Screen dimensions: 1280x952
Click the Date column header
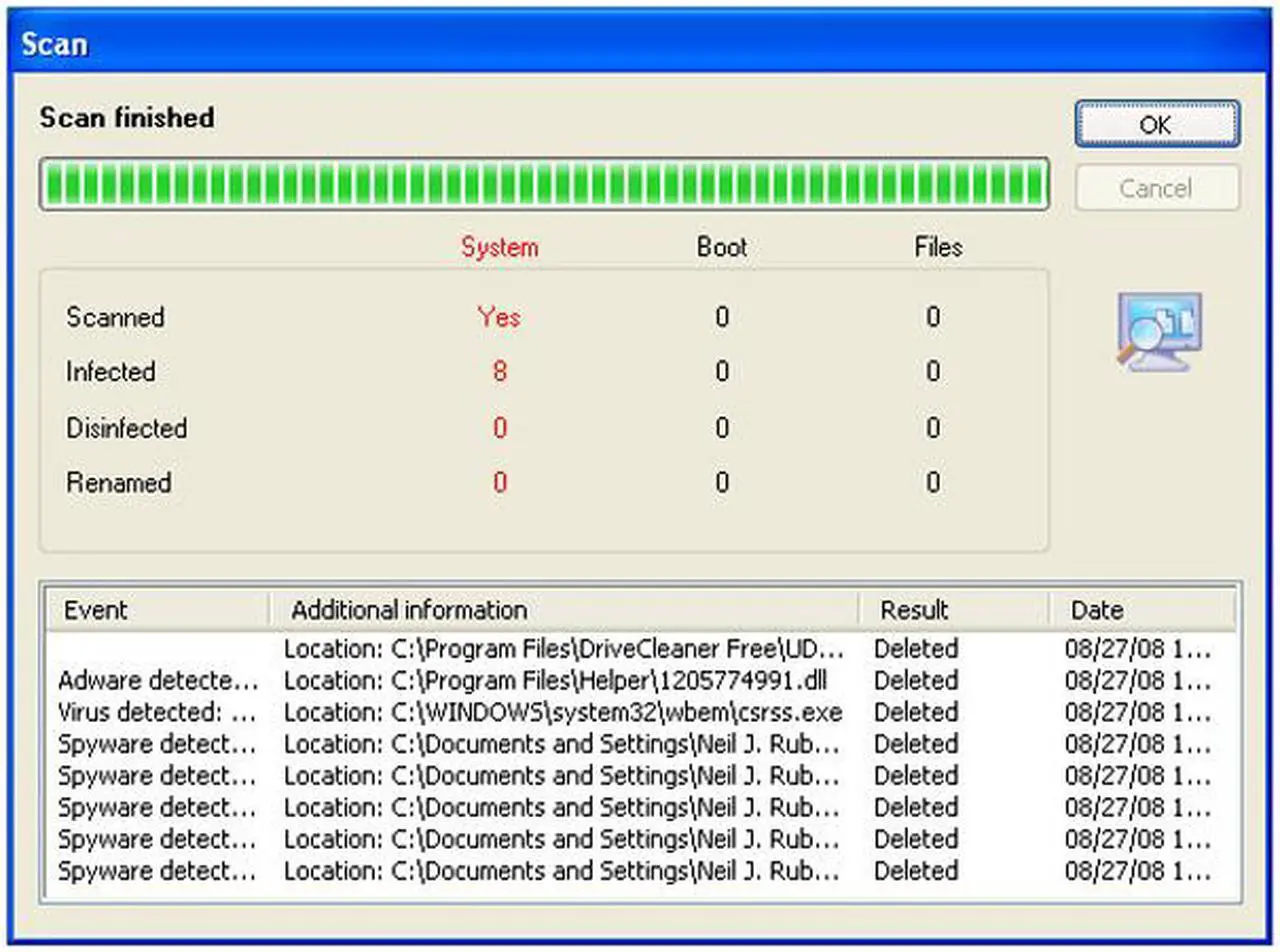point(1142,610)
